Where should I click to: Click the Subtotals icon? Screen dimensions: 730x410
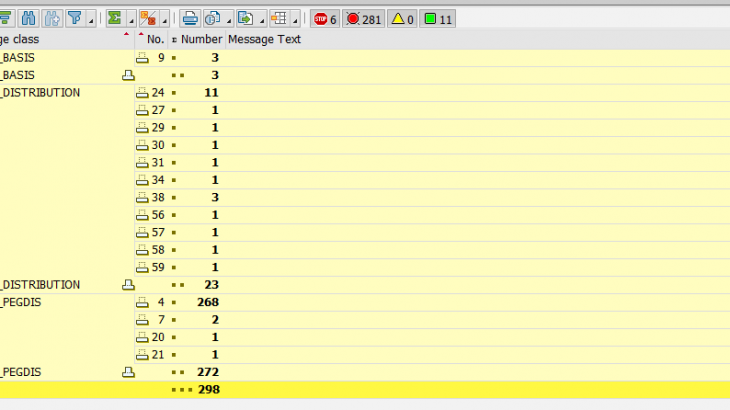148,19
